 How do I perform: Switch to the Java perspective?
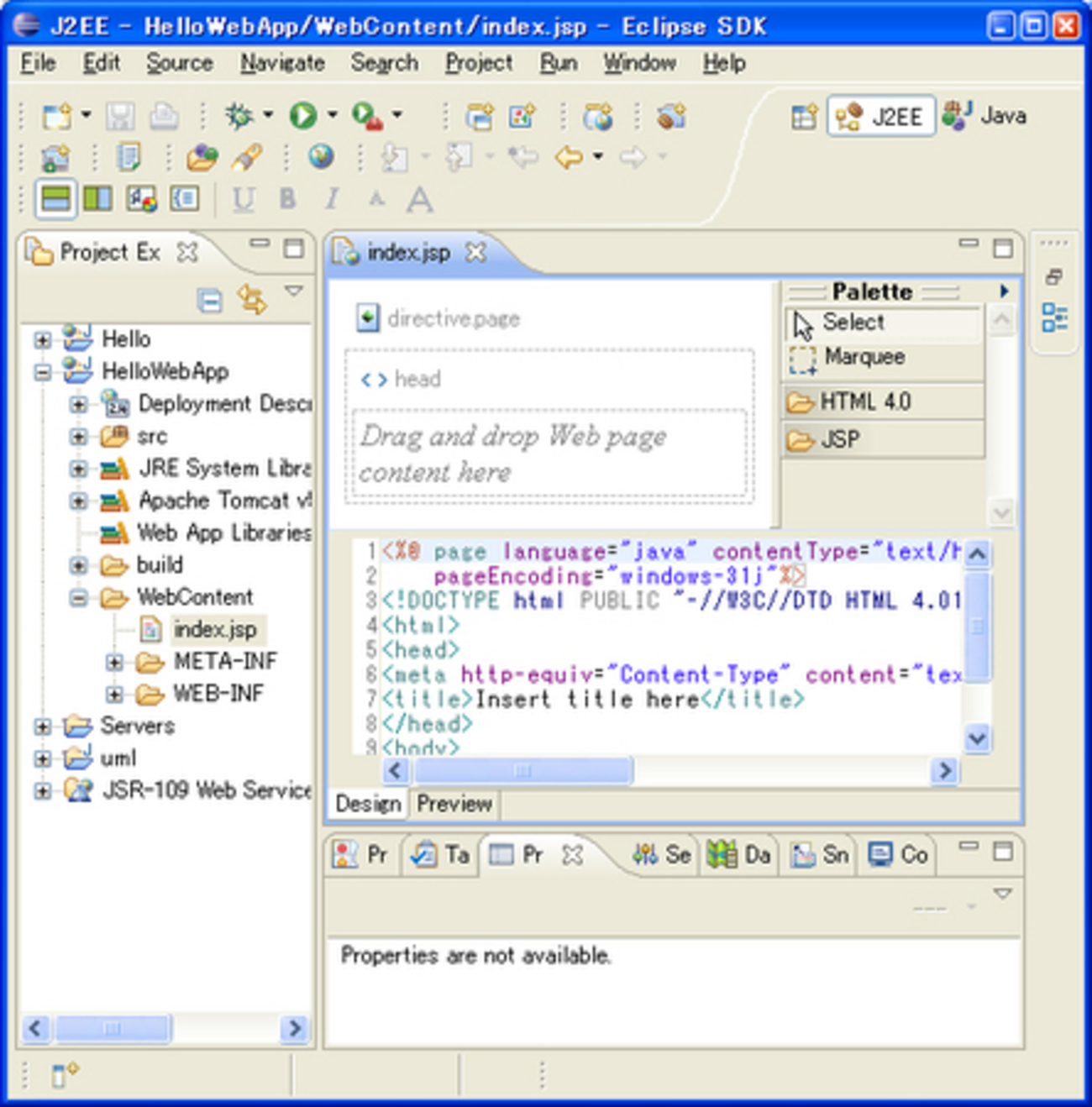coord(984,116)
